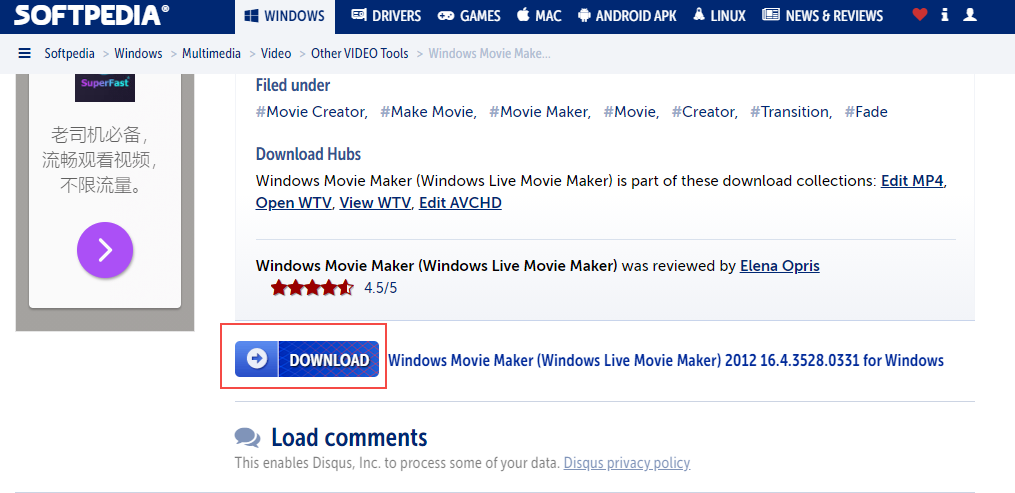Image resolution: width=1015 pixels, height=493 pixels.
Task: Click the purple arrow ad button
Action: pos(105,250)
